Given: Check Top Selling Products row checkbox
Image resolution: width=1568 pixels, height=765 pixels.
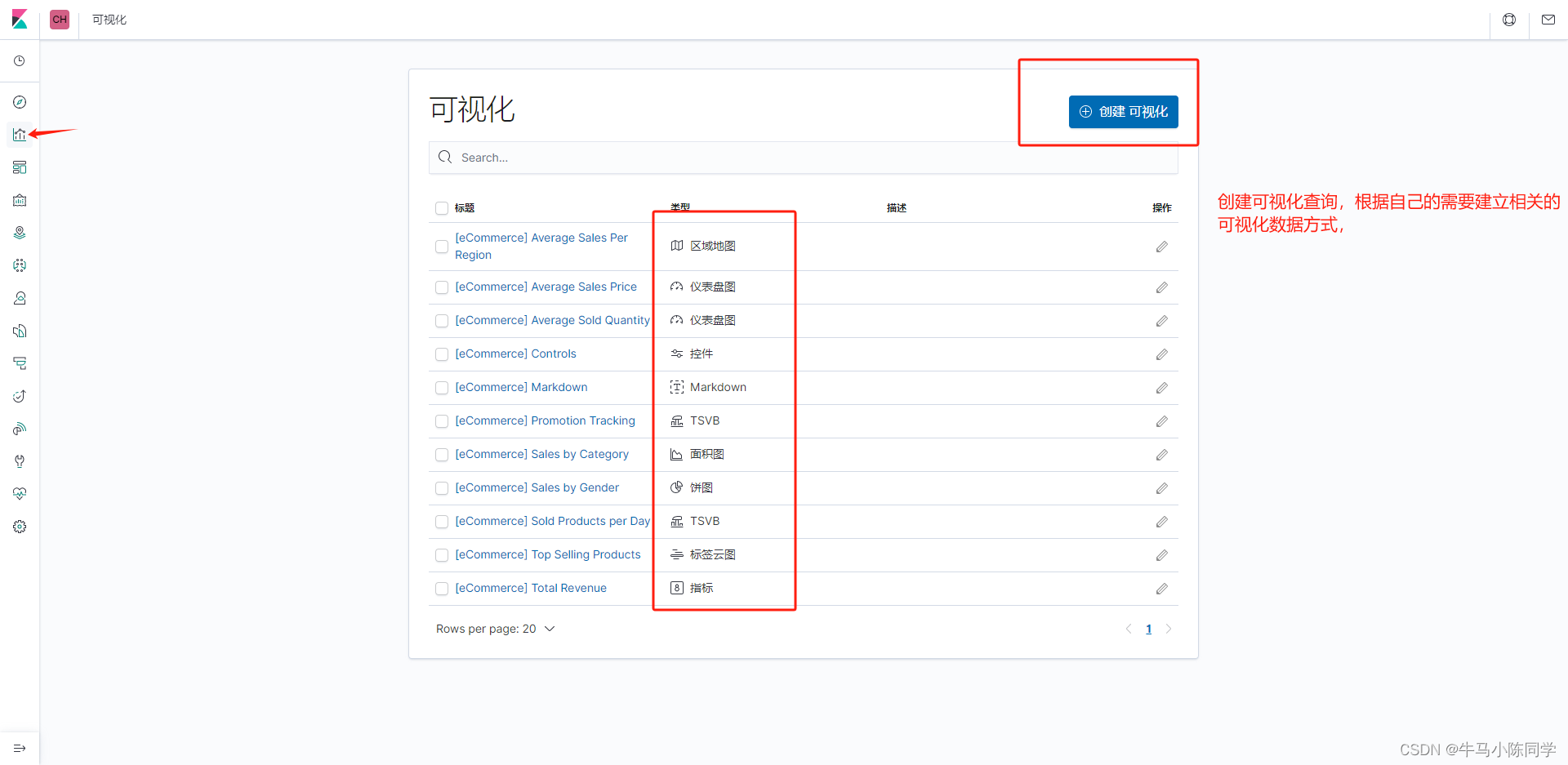Looking at the screenshot, I should (x=442, y=555).
